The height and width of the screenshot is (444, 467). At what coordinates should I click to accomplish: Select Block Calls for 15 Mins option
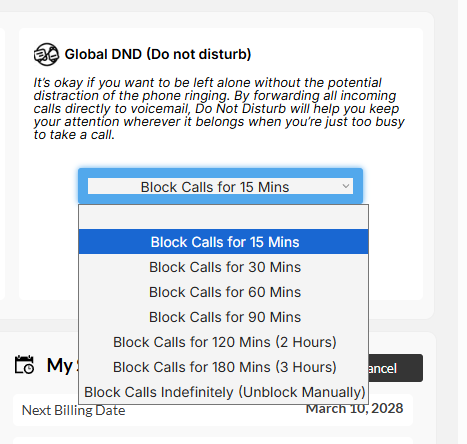[223, 242]
